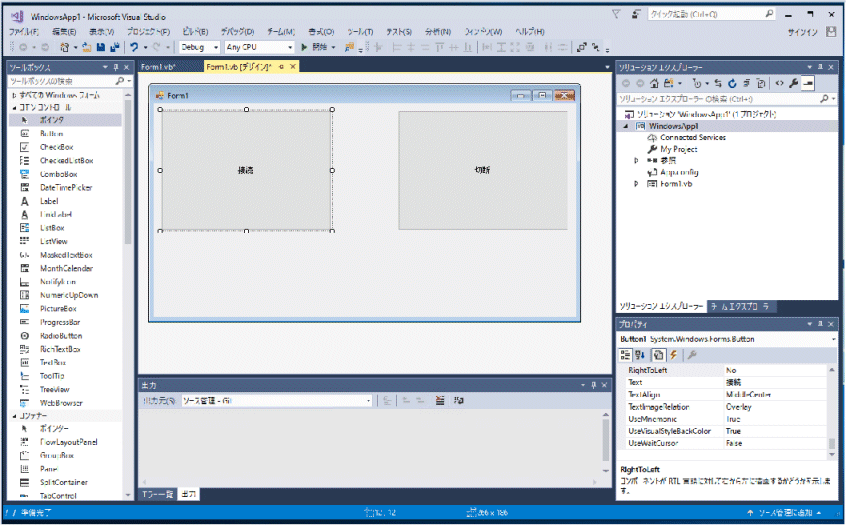Expand the Form1.vb tree node

tap(636, 184)
